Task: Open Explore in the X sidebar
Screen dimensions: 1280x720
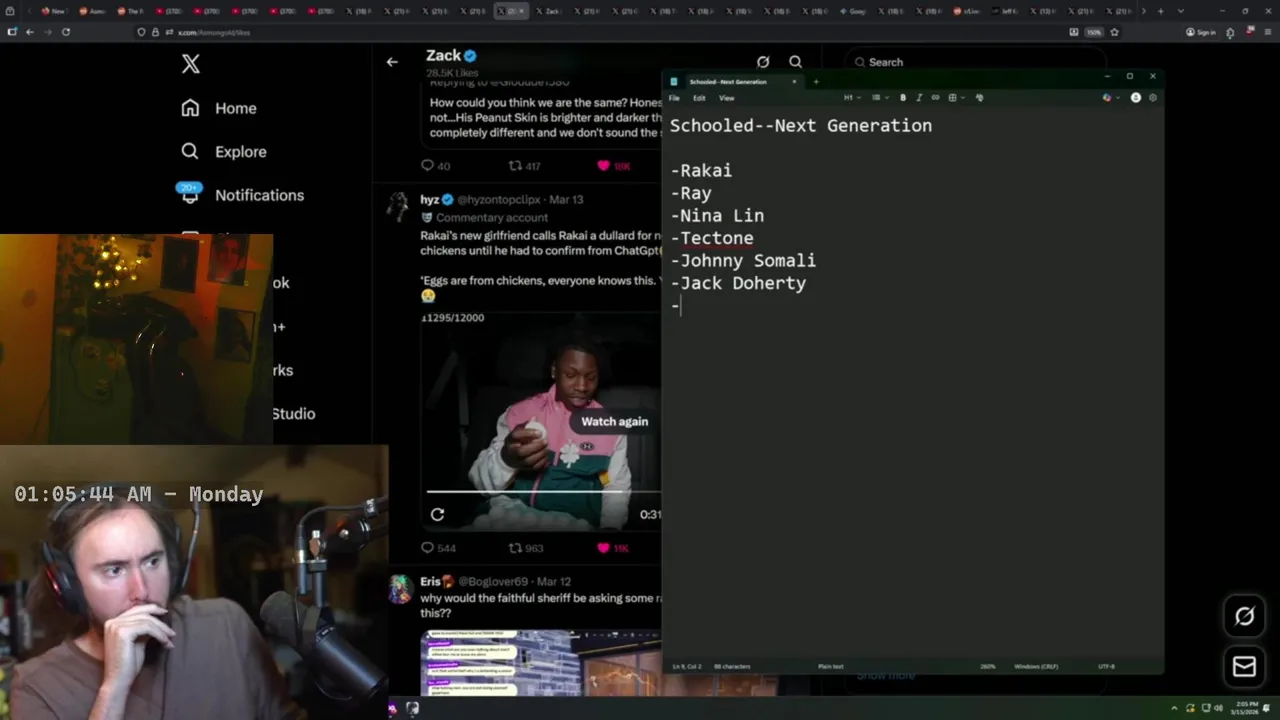Action: click(x=224, y=152)
